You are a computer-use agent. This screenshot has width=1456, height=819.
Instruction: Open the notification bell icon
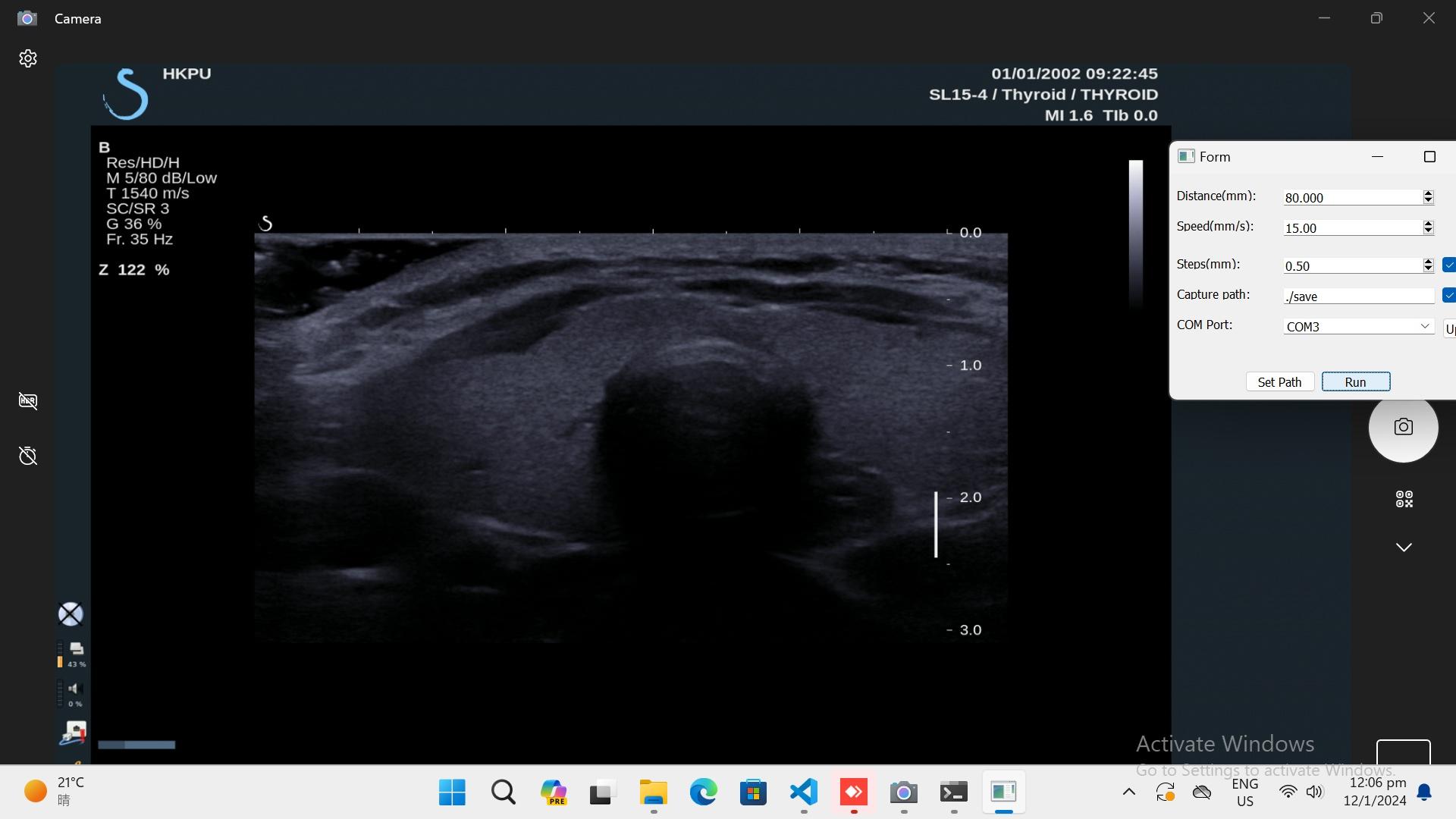pyautogui.click(x=1425, y=792)
